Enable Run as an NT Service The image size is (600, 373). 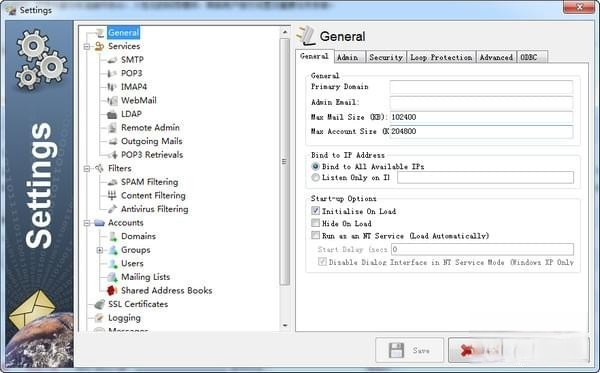tap(315, 235)
